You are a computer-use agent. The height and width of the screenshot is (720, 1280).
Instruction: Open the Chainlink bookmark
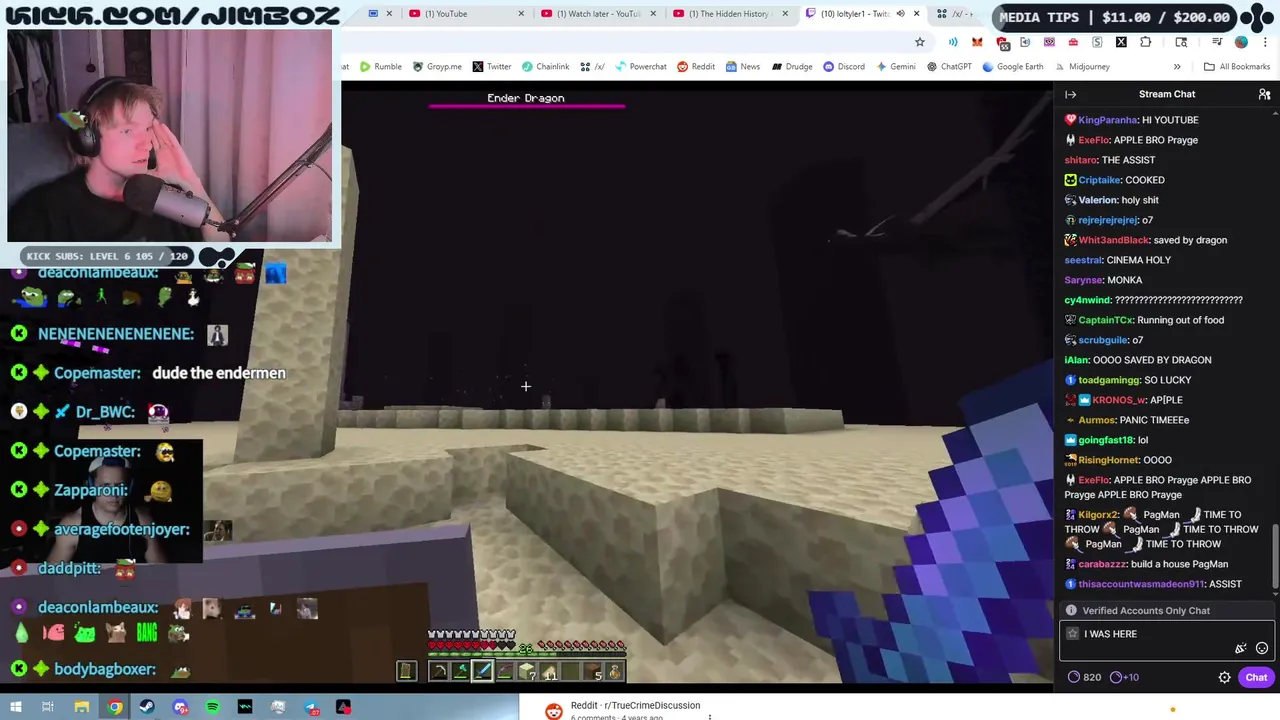(545, 67)
